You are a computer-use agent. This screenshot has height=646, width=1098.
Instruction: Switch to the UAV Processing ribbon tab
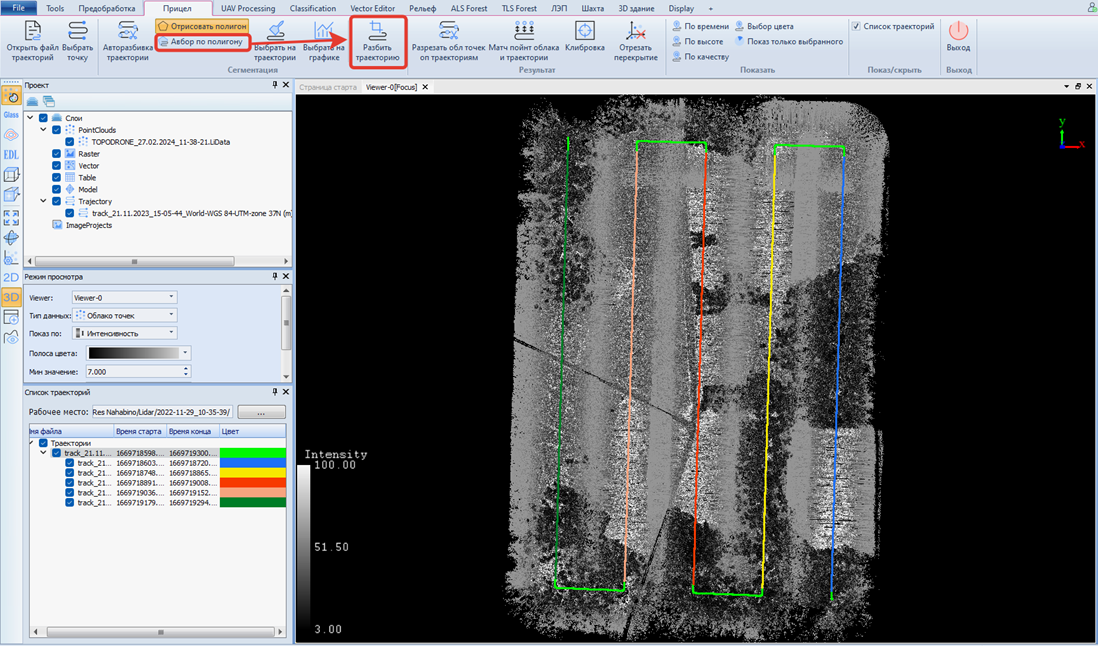(x=248, y=8)
